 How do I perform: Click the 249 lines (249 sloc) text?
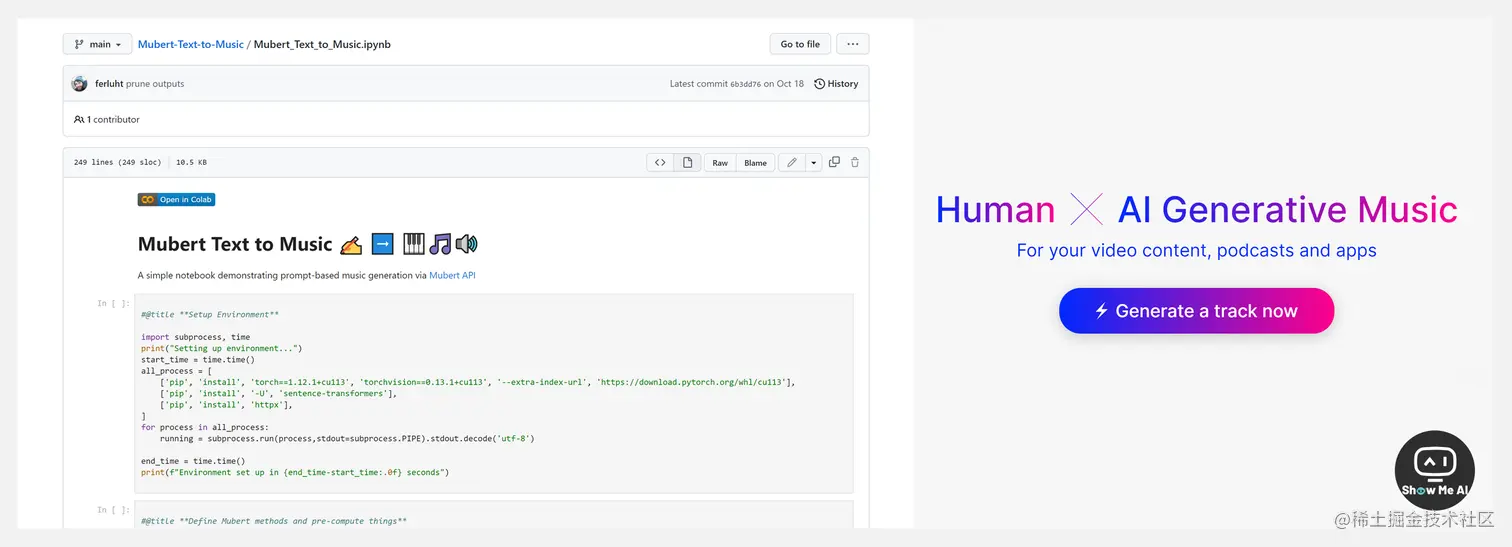(x=117, y=162)
